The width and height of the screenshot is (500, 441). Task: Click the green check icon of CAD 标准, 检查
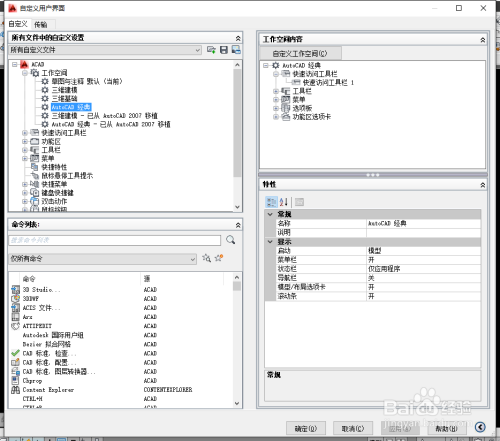coord(15,353)
